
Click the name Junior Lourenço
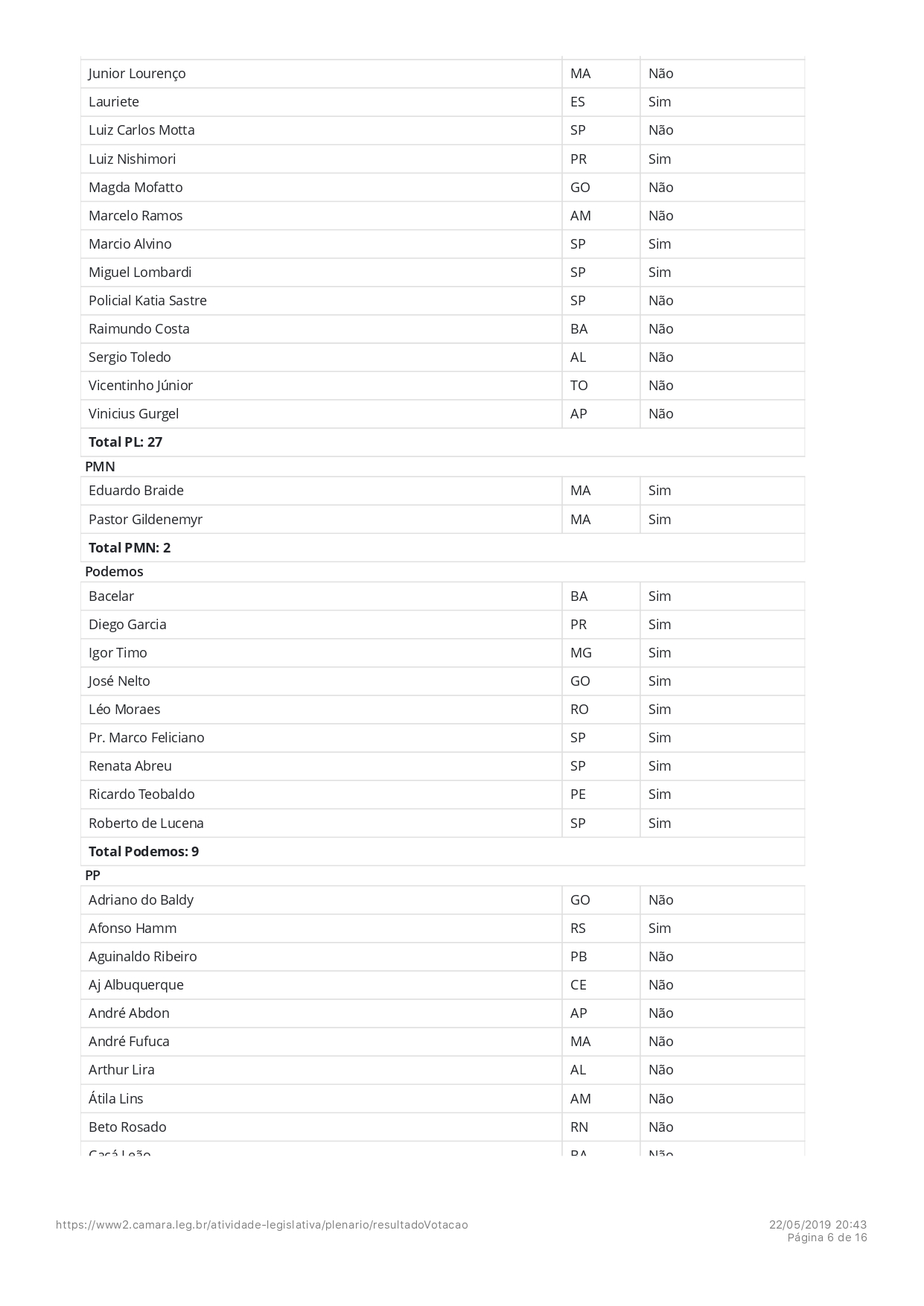pos(137,74)
